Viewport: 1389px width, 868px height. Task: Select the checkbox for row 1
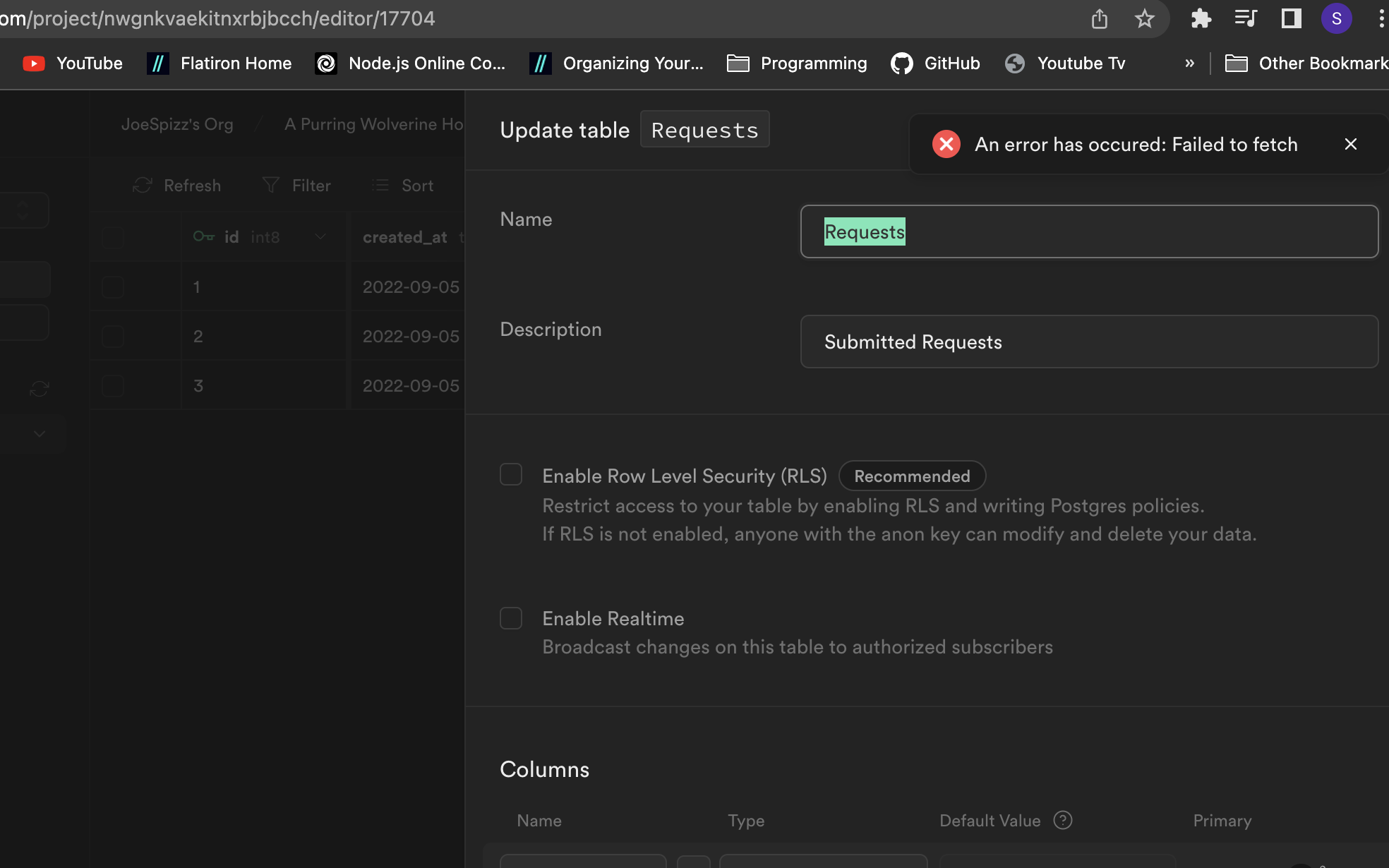point(113,287)
